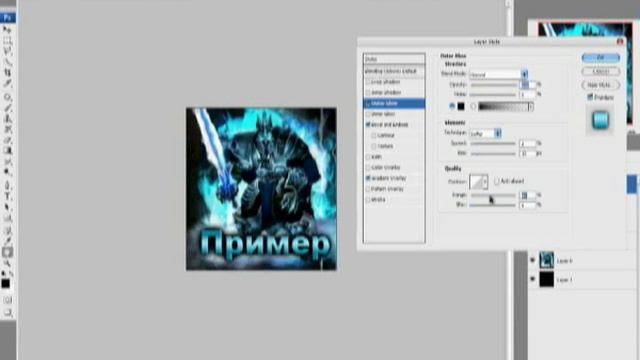
Task: Click the Range value field
Action: (527, 196)
